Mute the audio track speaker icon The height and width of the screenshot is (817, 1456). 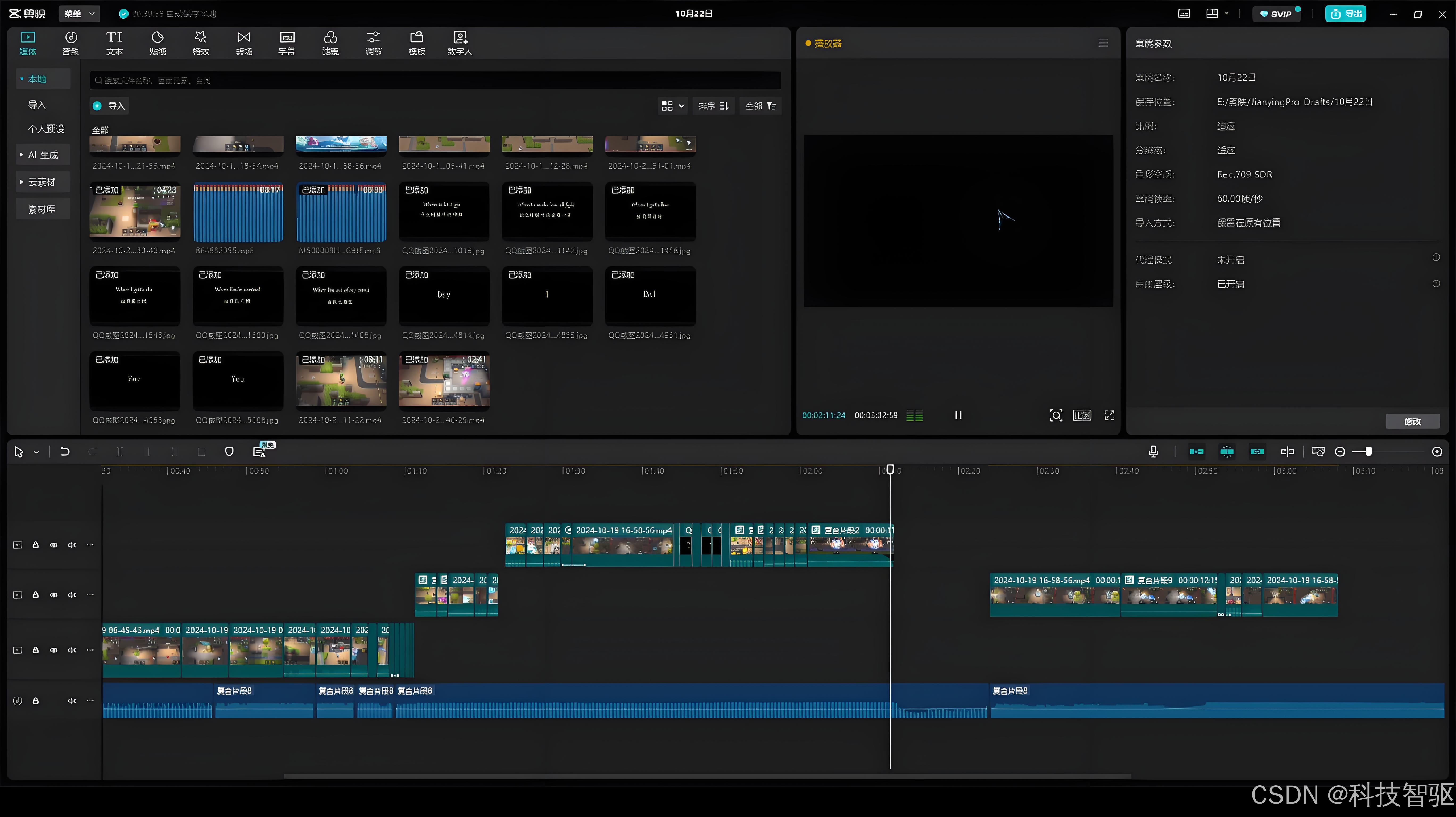pos(72,701)
